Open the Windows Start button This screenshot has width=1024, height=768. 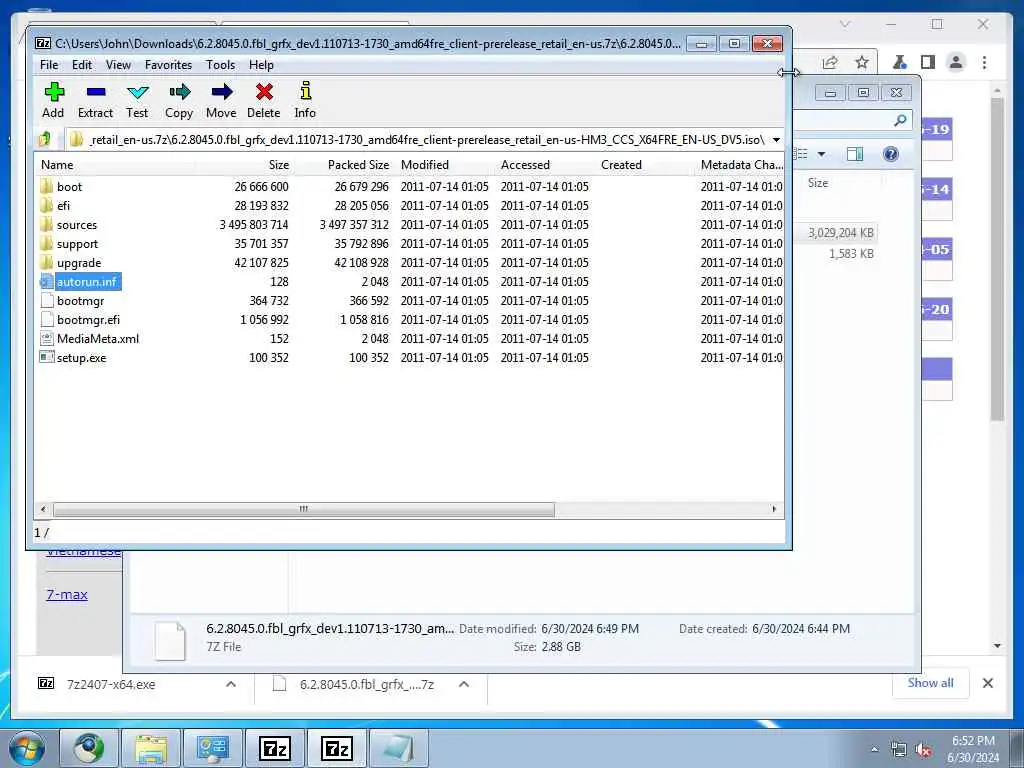point(26,748)
